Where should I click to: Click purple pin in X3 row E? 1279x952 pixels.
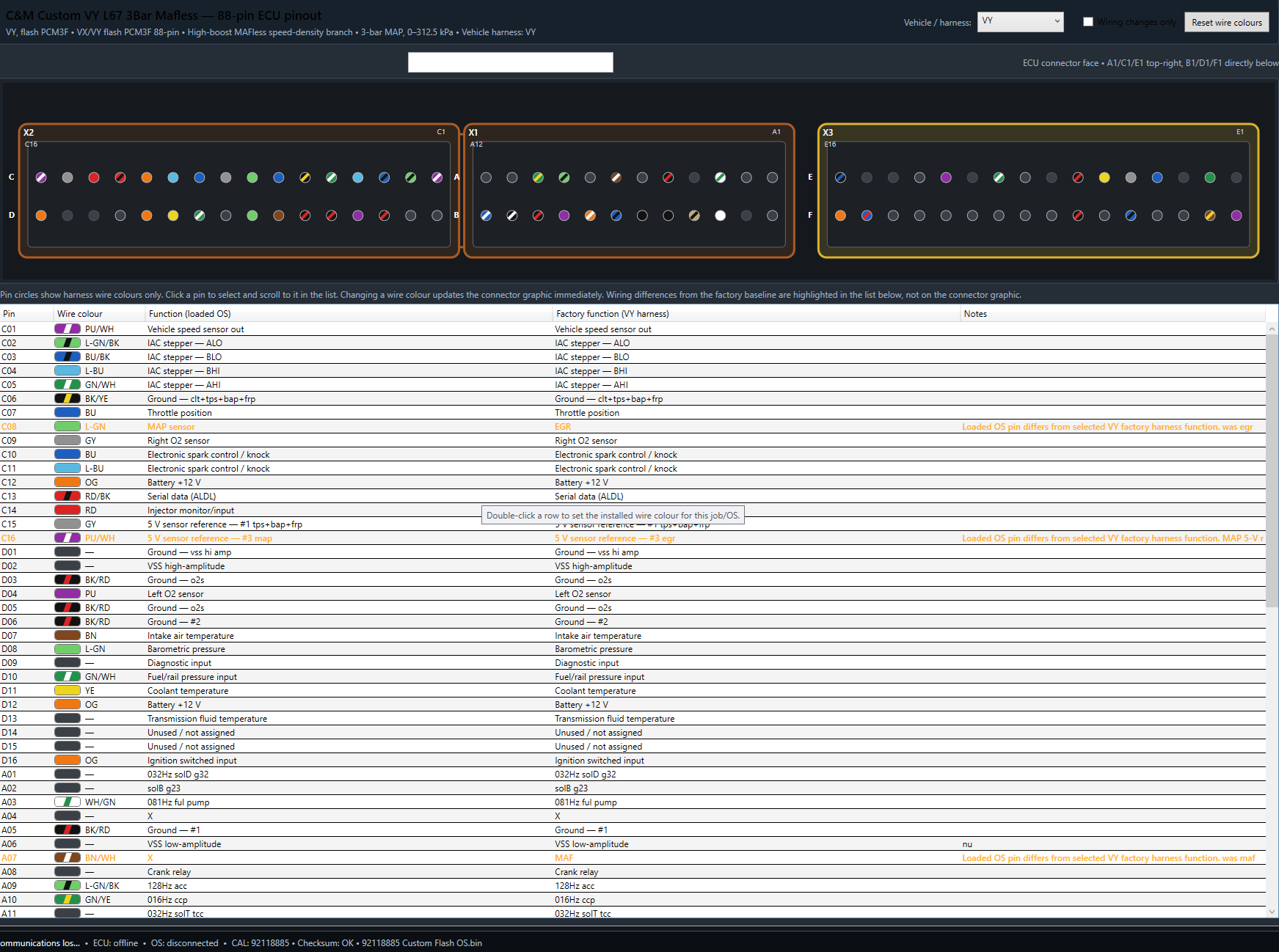coord(946,177)
